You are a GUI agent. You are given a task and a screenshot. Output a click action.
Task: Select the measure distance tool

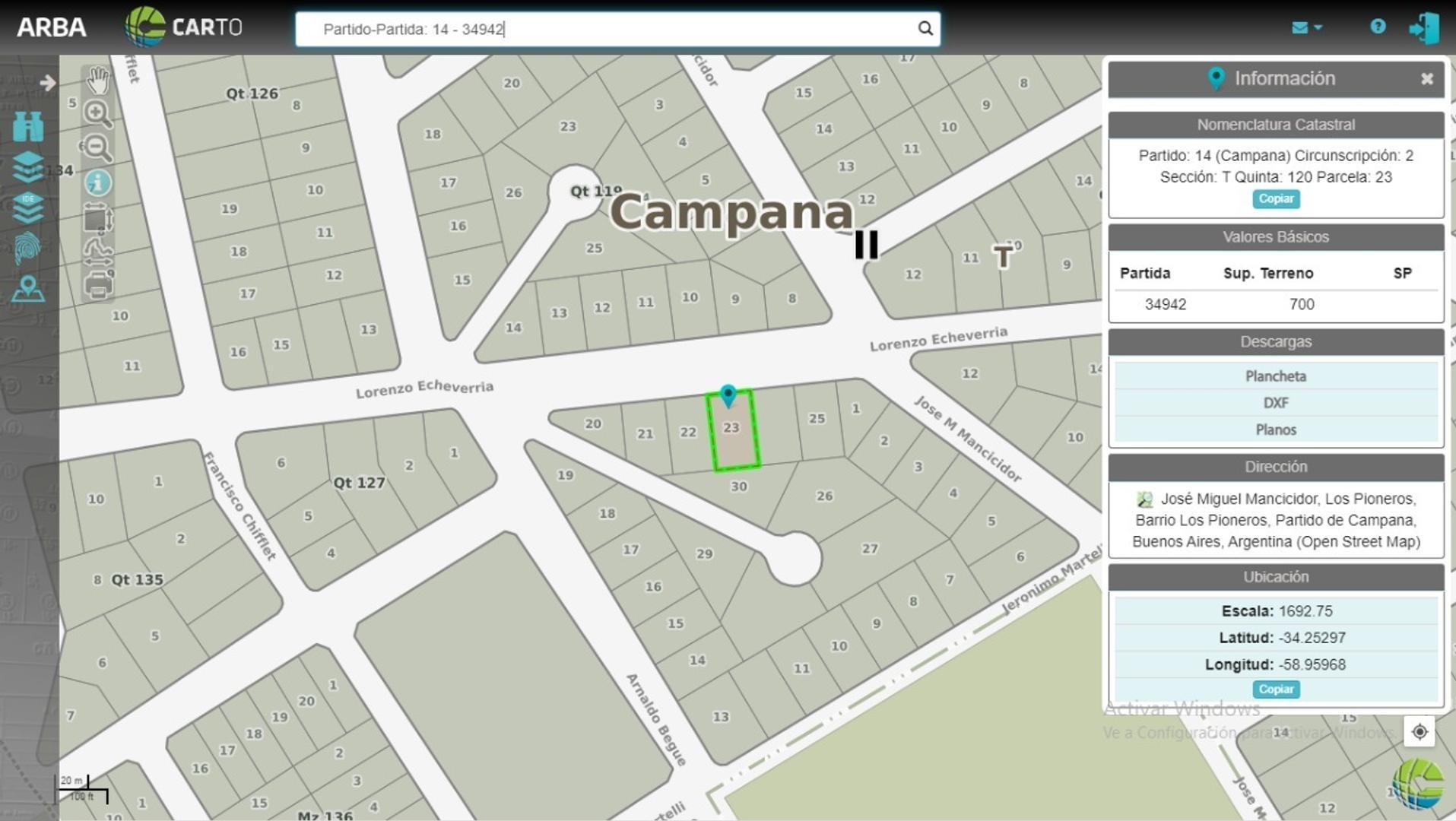(x=97, y=252)
